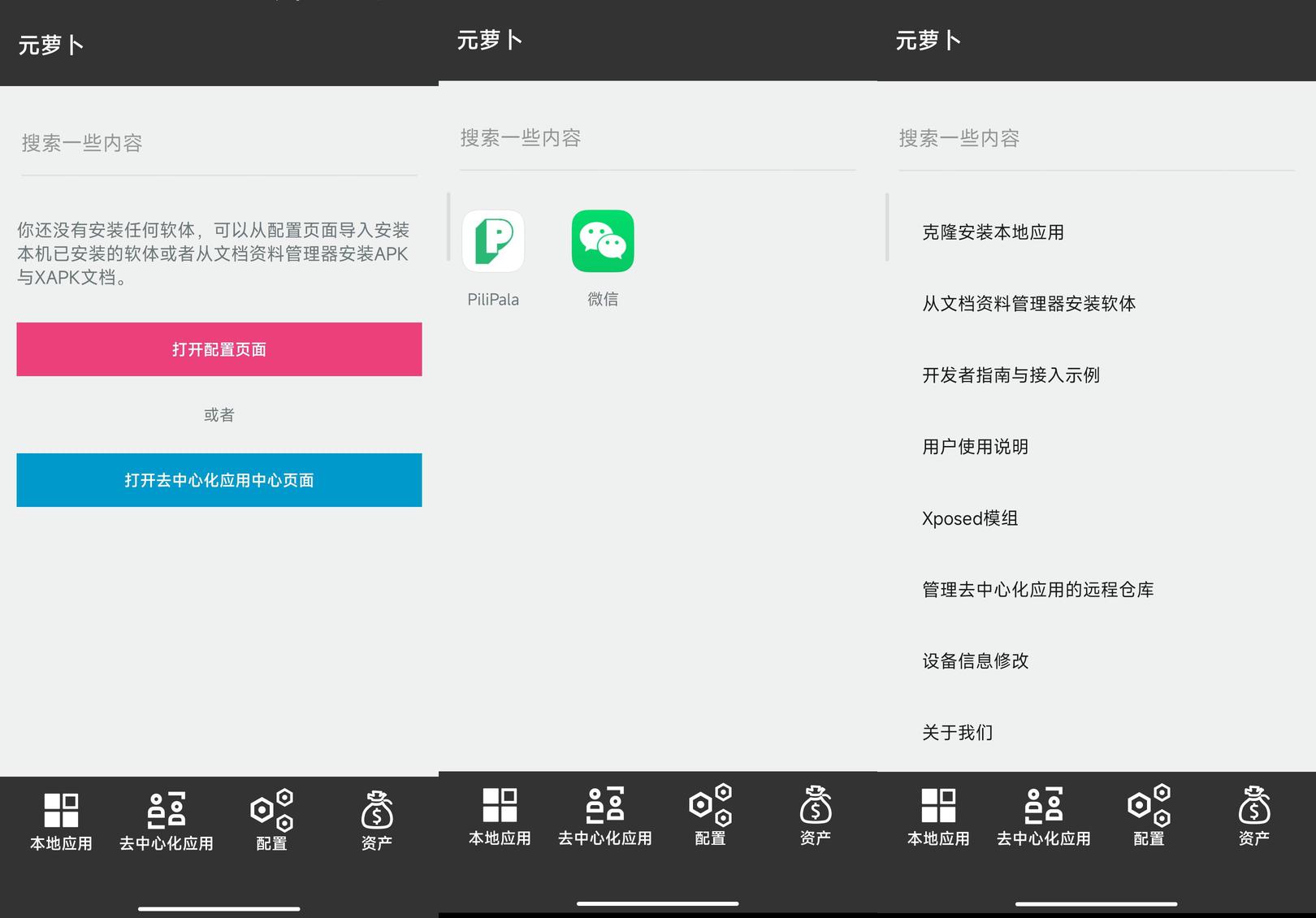
Task: Click the 元萝卜 title in left screen
Action: (x=51, y=45)
